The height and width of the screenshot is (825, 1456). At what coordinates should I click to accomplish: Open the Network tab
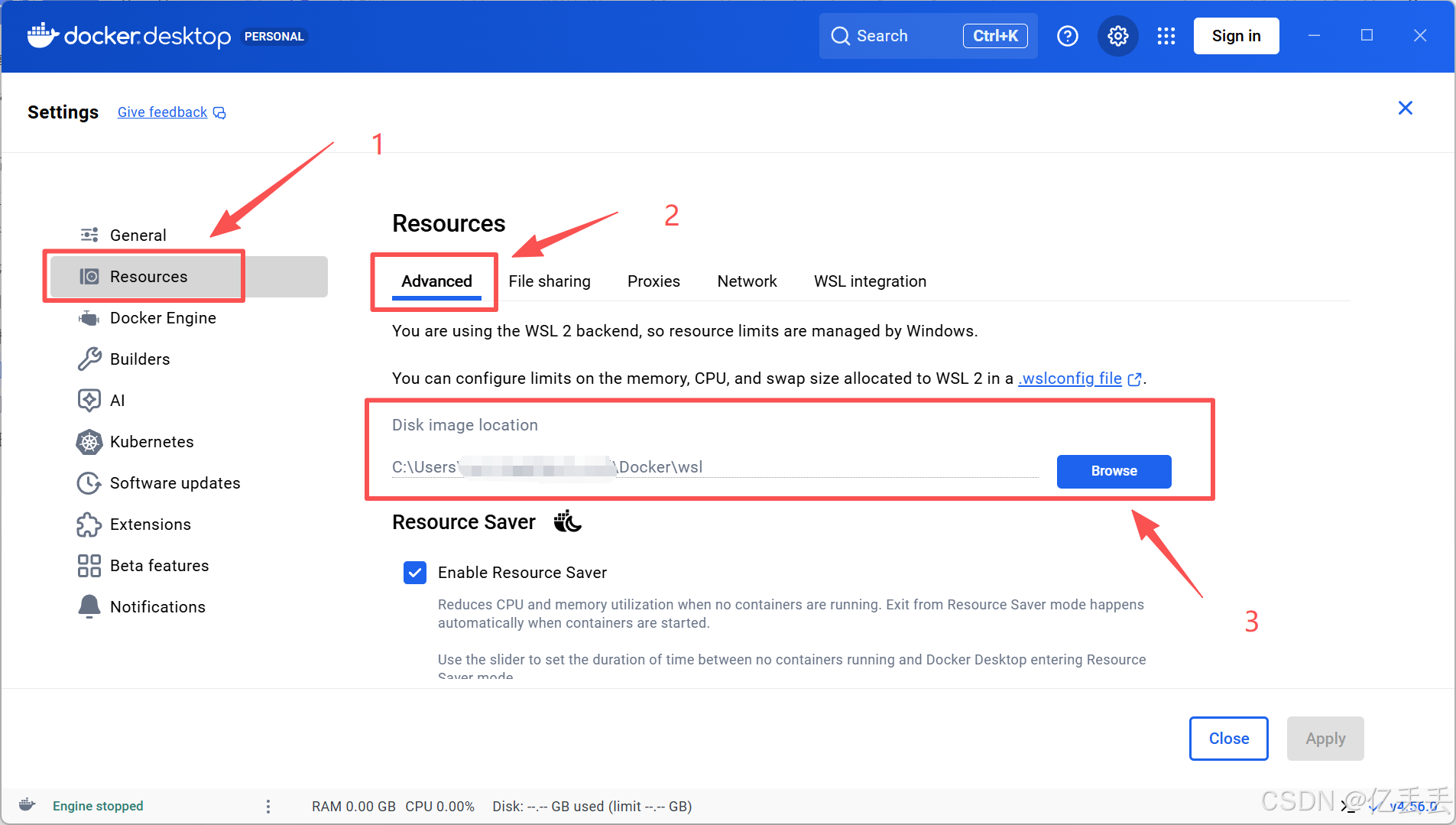(747, 281)
